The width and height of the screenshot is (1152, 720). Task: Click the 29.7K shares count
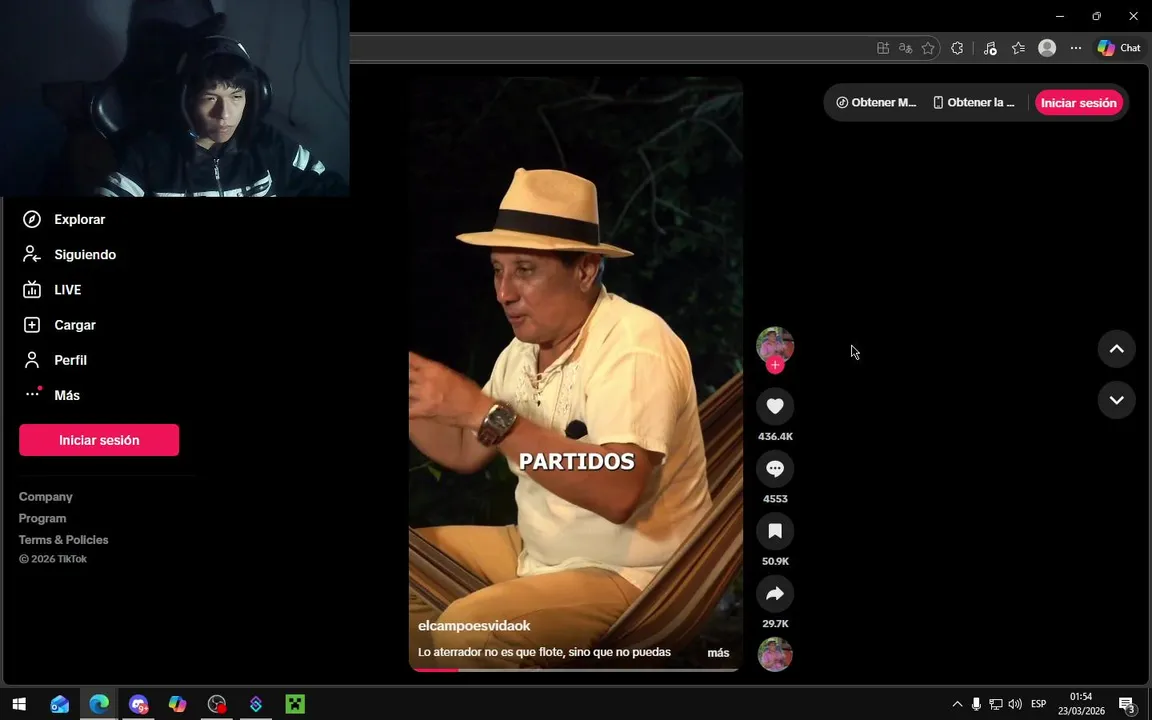(x=775, y=624)
